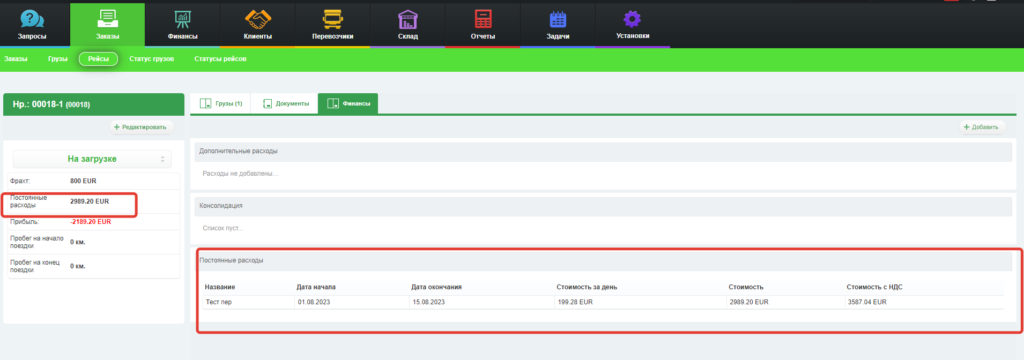Open the Заказы section icon
Image resolution: width=1024 pixels, height=360 pixels.
pyautogui.click(x=107, y=19)
